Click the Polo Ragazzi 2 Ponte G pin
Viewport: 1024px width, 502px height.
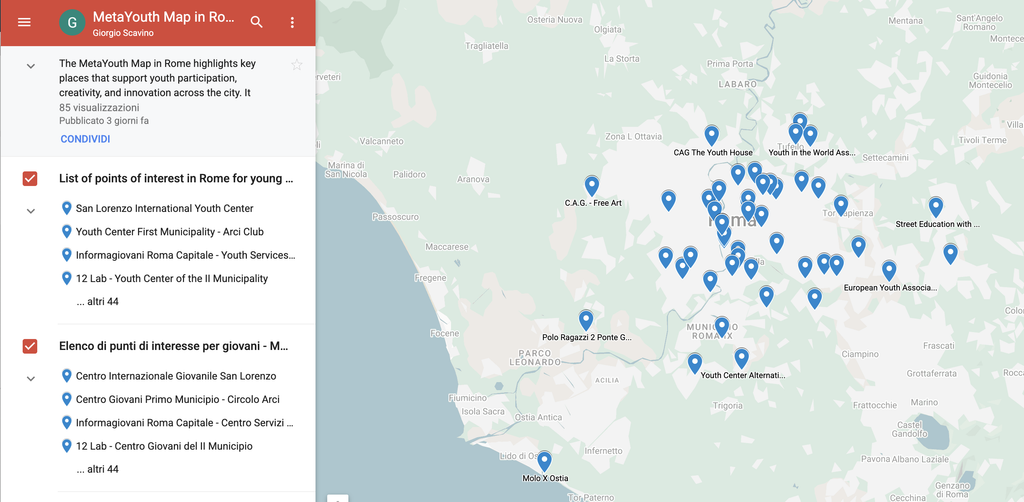tap(586, 320)
